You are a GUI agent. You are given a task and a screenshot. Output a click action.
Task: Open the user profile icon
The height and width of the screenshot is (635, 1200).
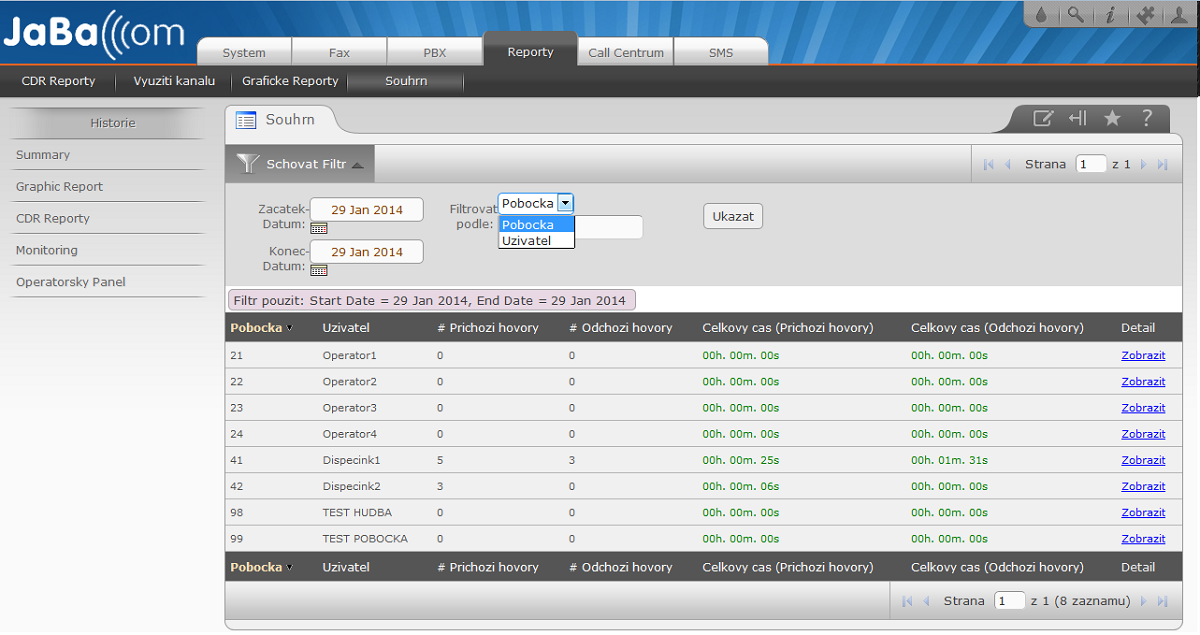point(1180,14)
